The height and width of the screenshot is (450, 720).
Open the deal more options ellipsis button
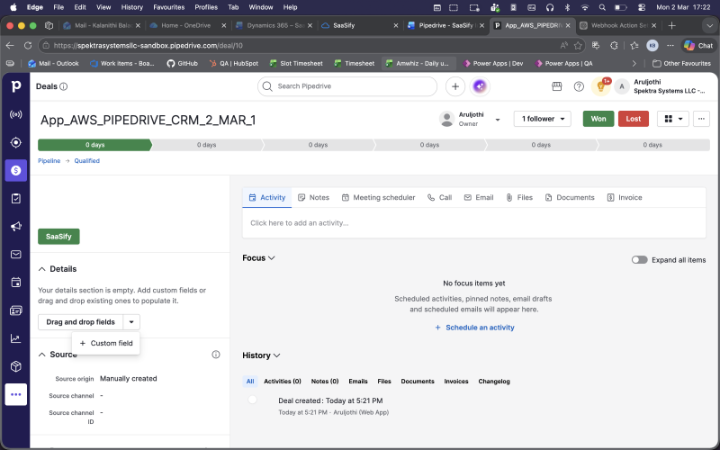(x=701, y=119)
